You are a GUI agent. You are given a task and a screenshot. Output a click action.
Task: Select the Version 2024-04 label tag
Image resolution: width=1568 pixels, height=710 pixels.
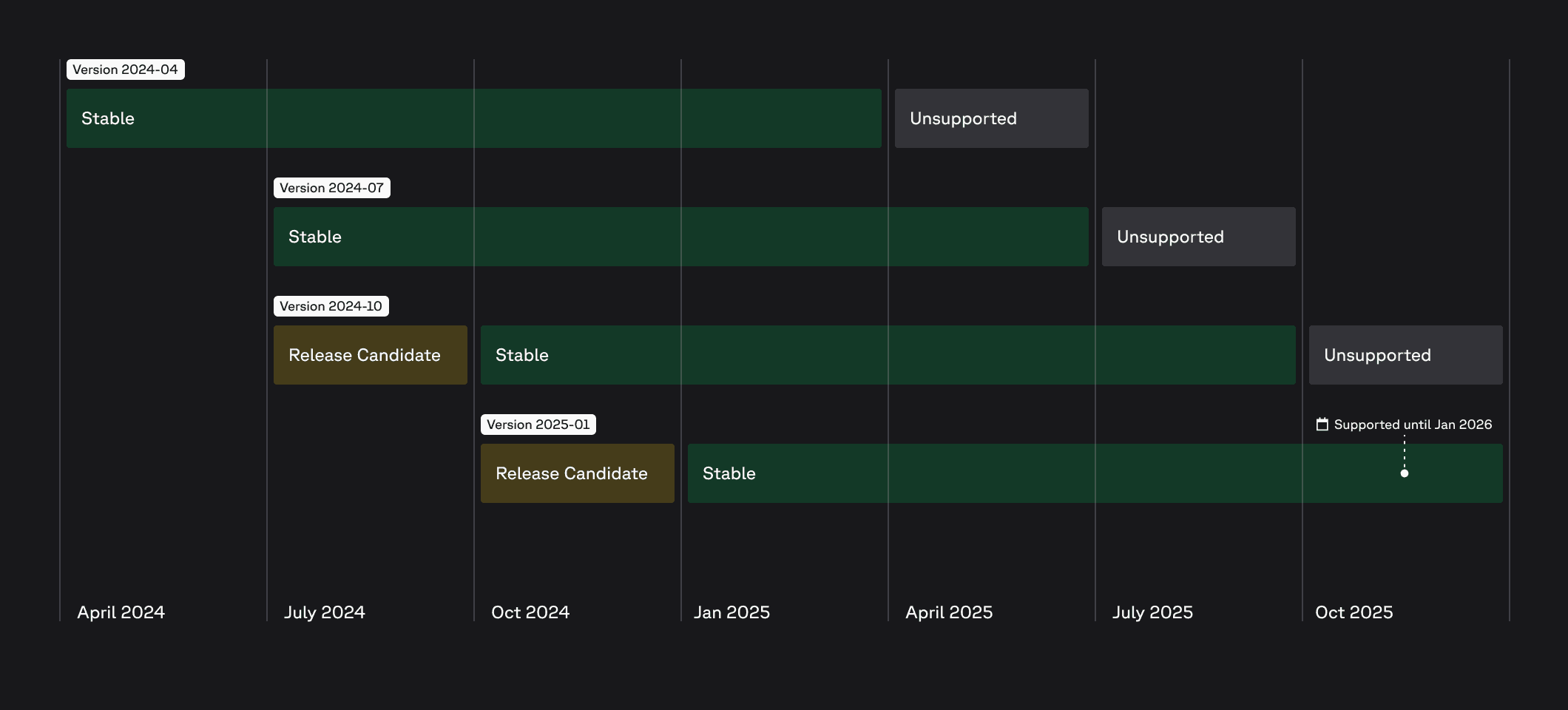click(x=125, y=70)
